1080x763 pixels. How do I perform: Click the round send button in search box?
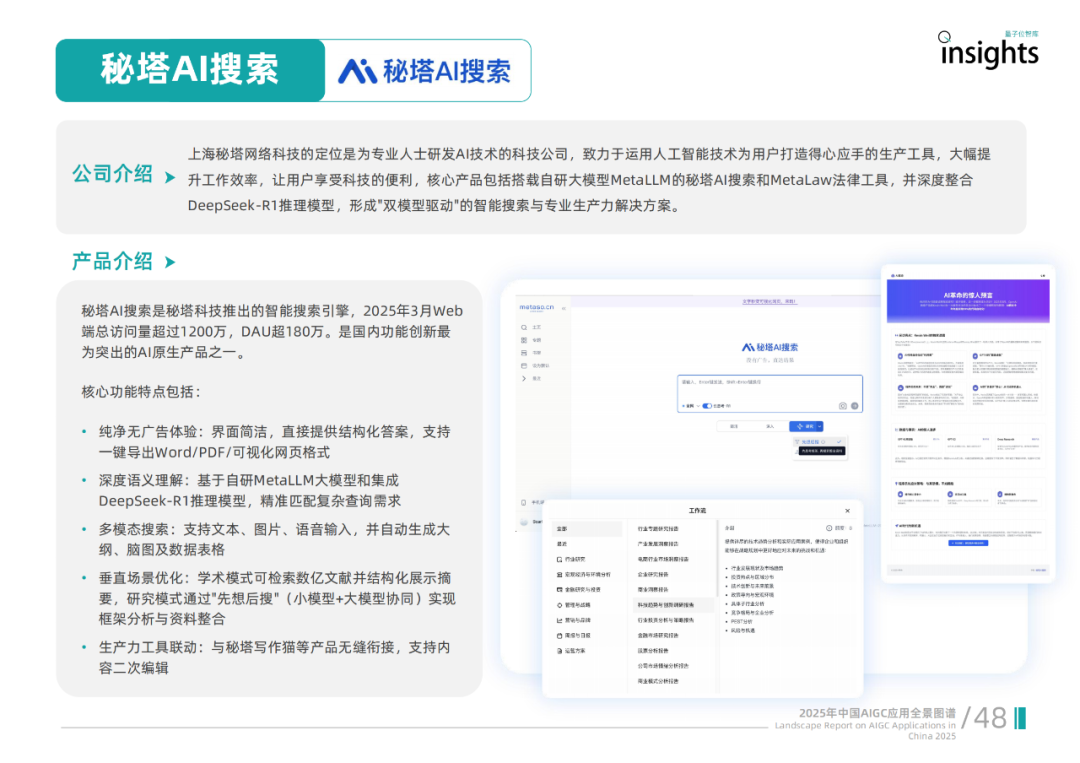[x=855, y=406]
